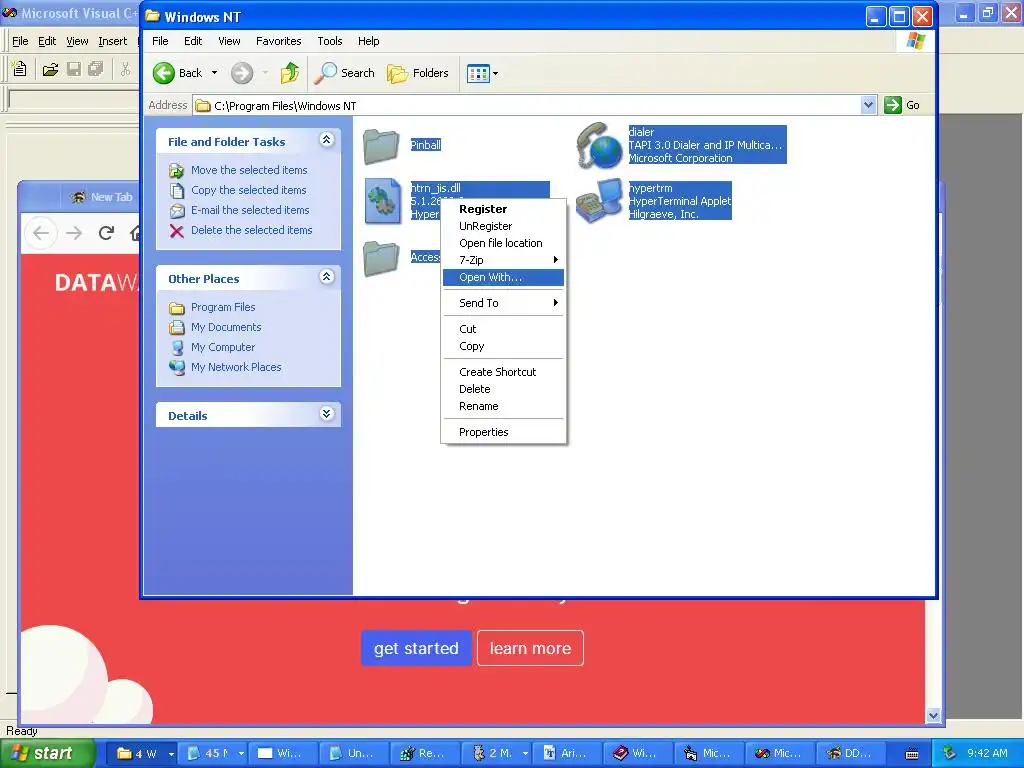
Task: Select the hypertrm application icon
Action: click(600, 201)
